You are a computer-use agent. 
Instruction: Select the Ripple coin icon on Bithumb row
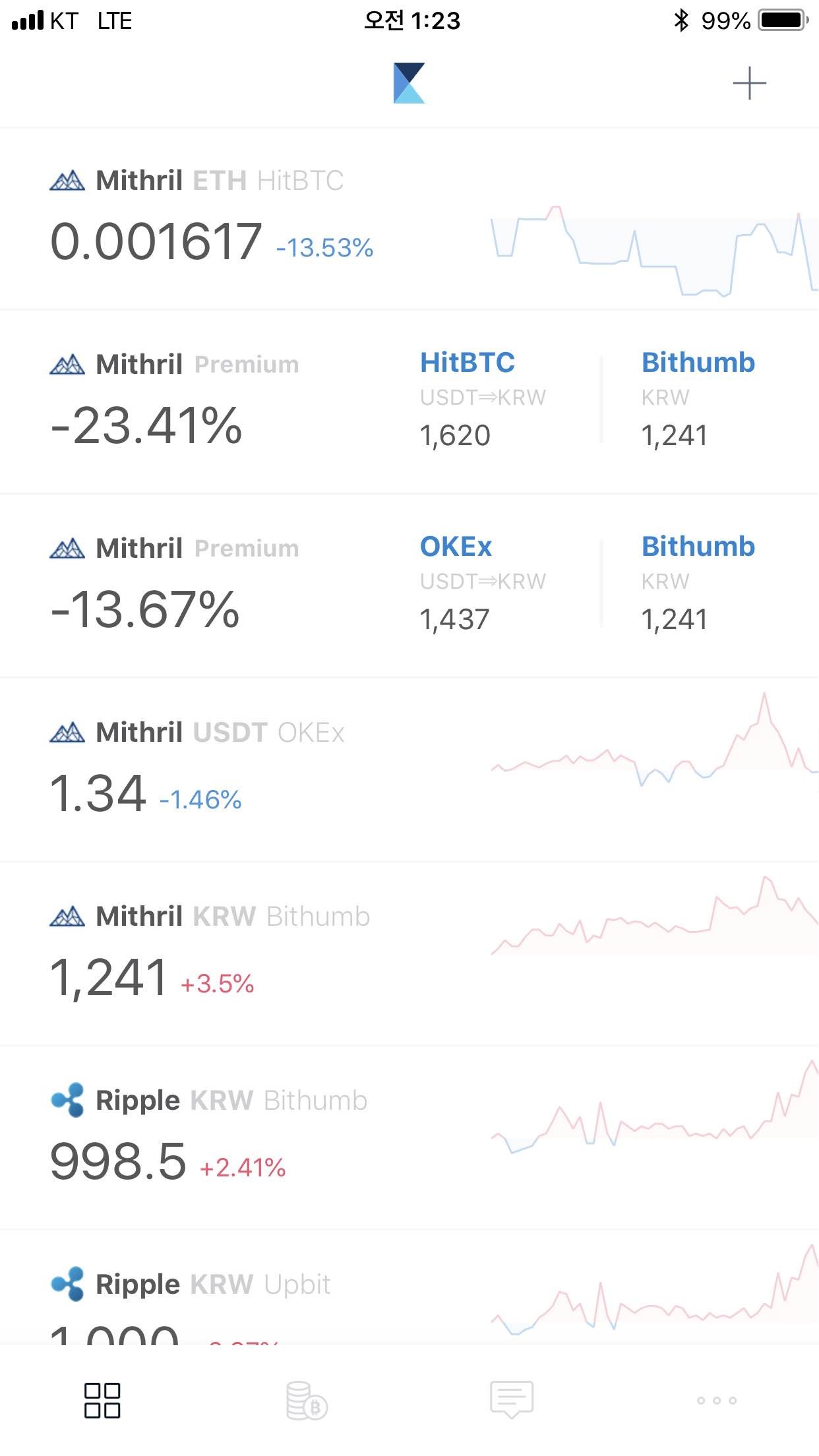68,1099
